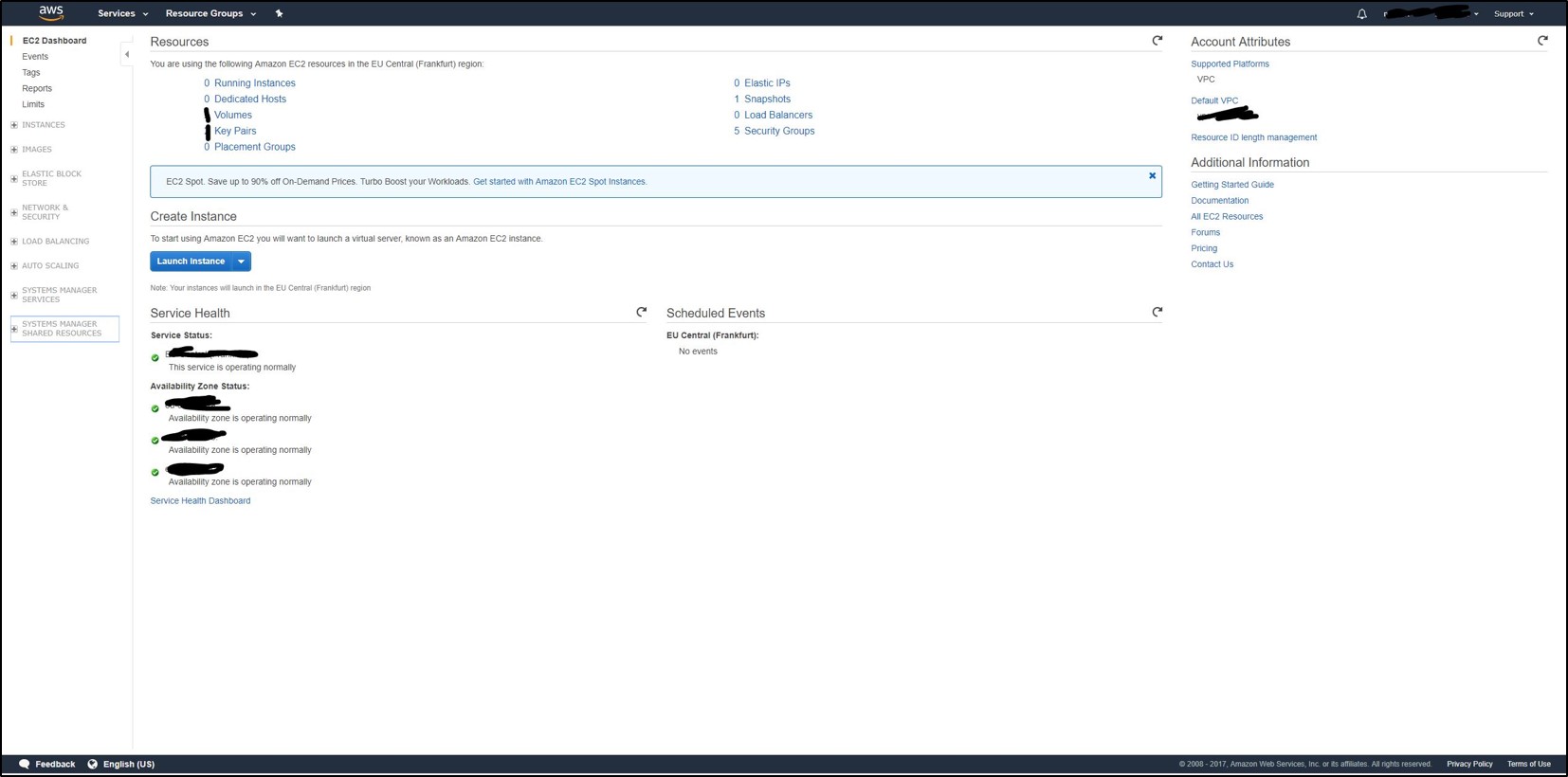The width and height of the screenshot is (1568, 777).
Task: Open Events in the sidebar
Action: coord(35,57)
